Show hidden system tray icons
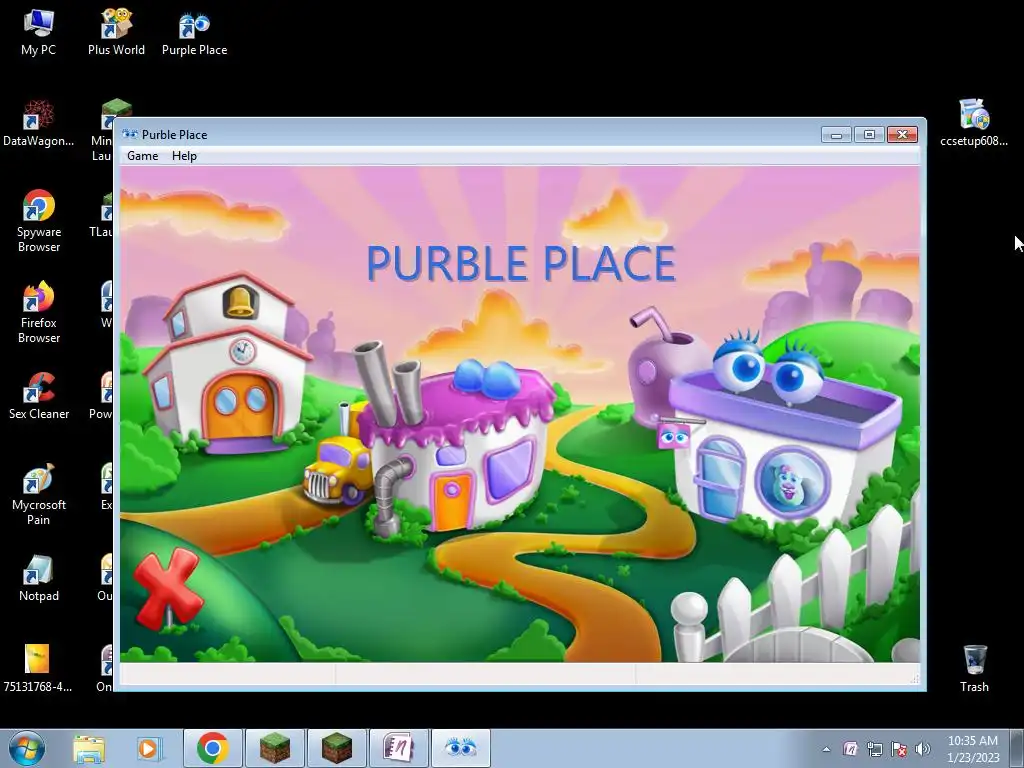This screenshot has width=1024, height=768. 826,749
